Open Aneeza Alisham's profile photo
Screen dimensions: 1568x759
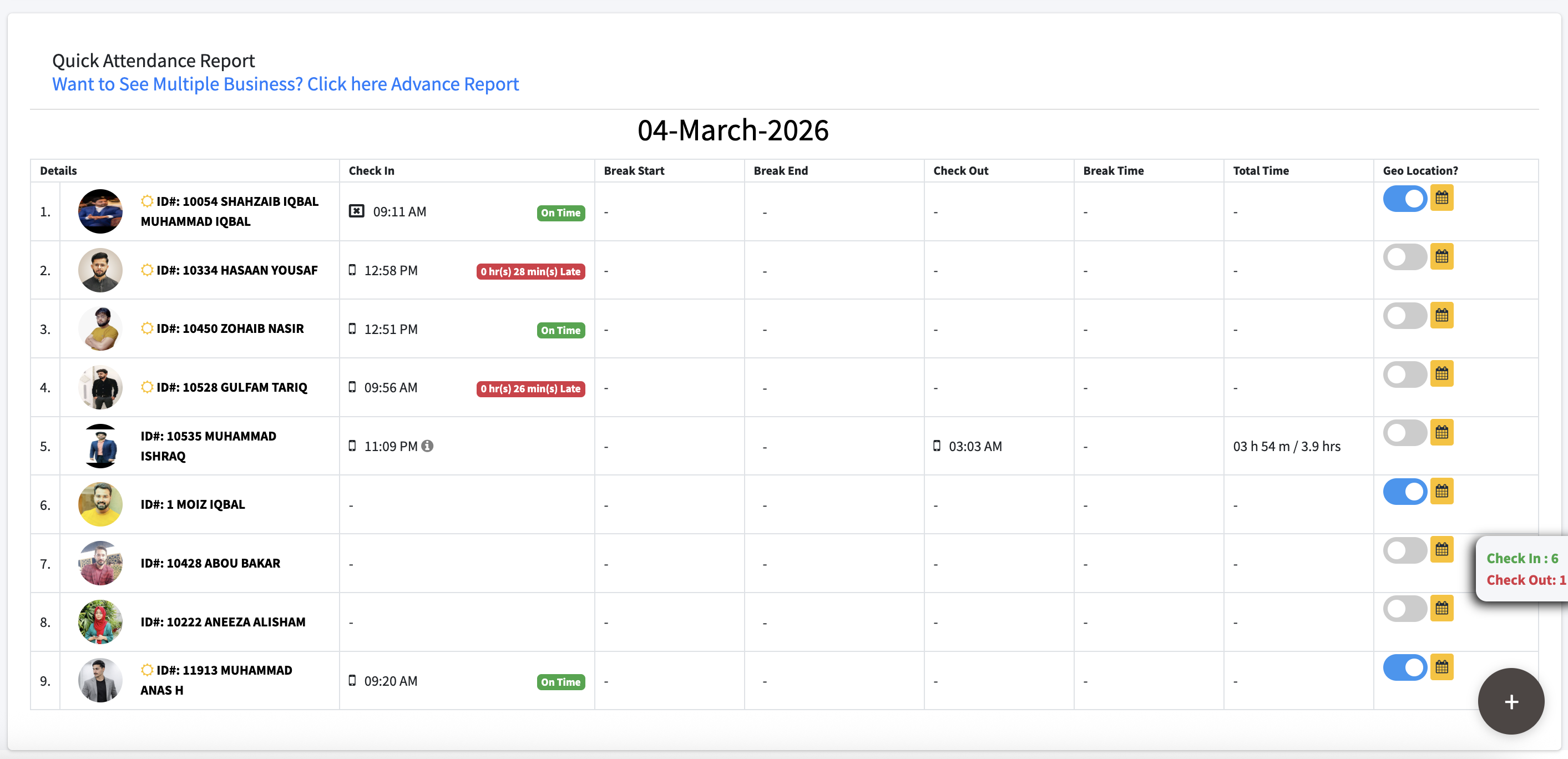pyautogui.click(x=100, y=621)
